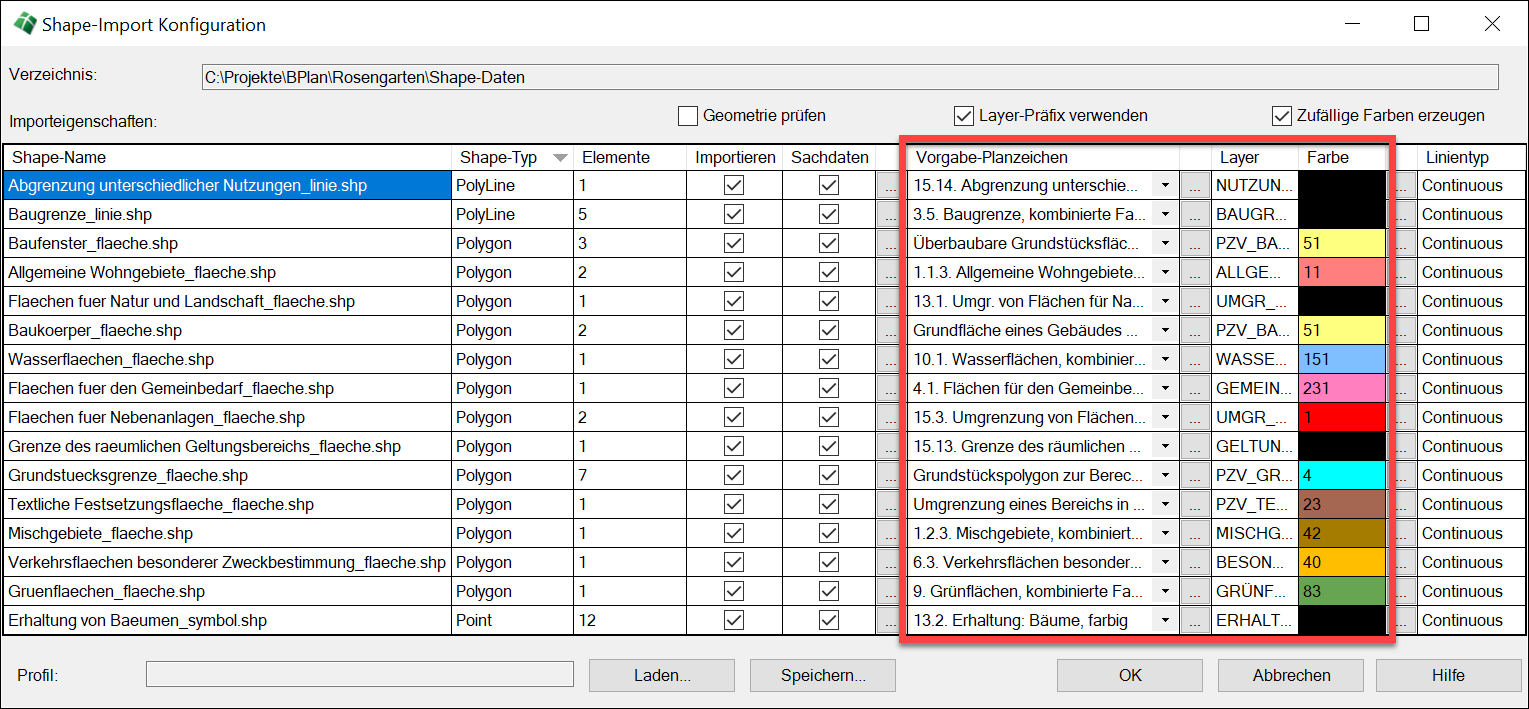Image resolution: width=1529 pixels, height=709 pixels.
Task: Click the Shape-Name column header
Action: pos(226,158)
